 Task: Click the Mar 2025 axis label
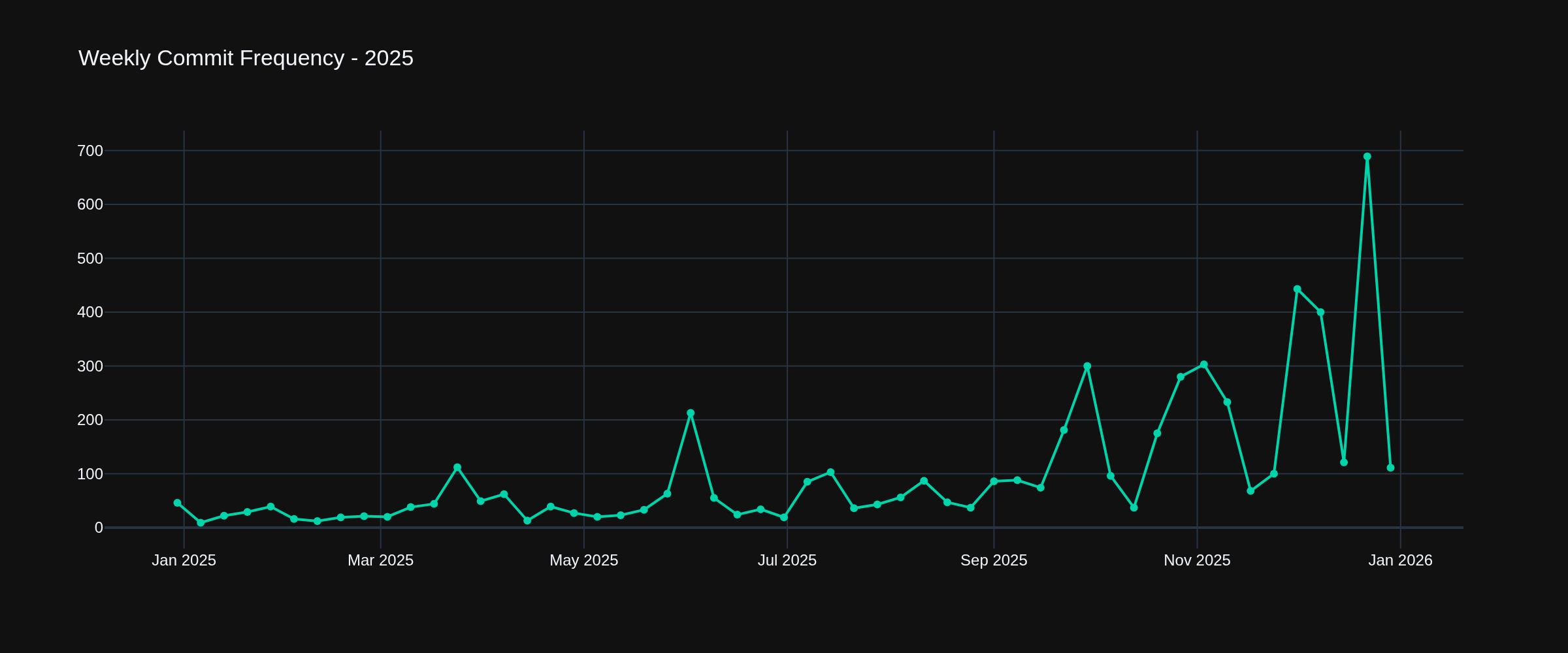tap(382, 560)
